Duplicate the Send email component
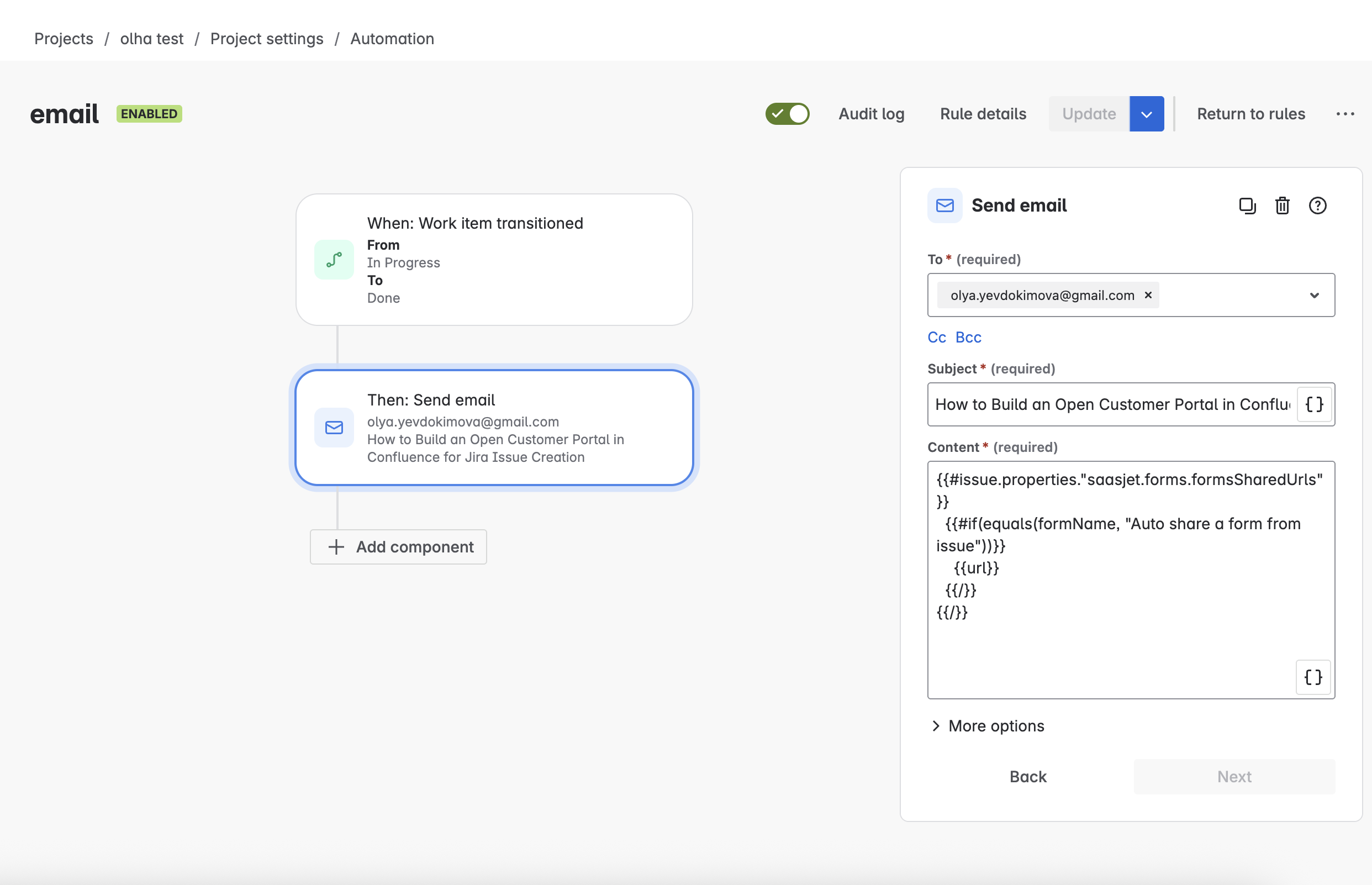The image size is (1372, 885). coord(1247,206)
